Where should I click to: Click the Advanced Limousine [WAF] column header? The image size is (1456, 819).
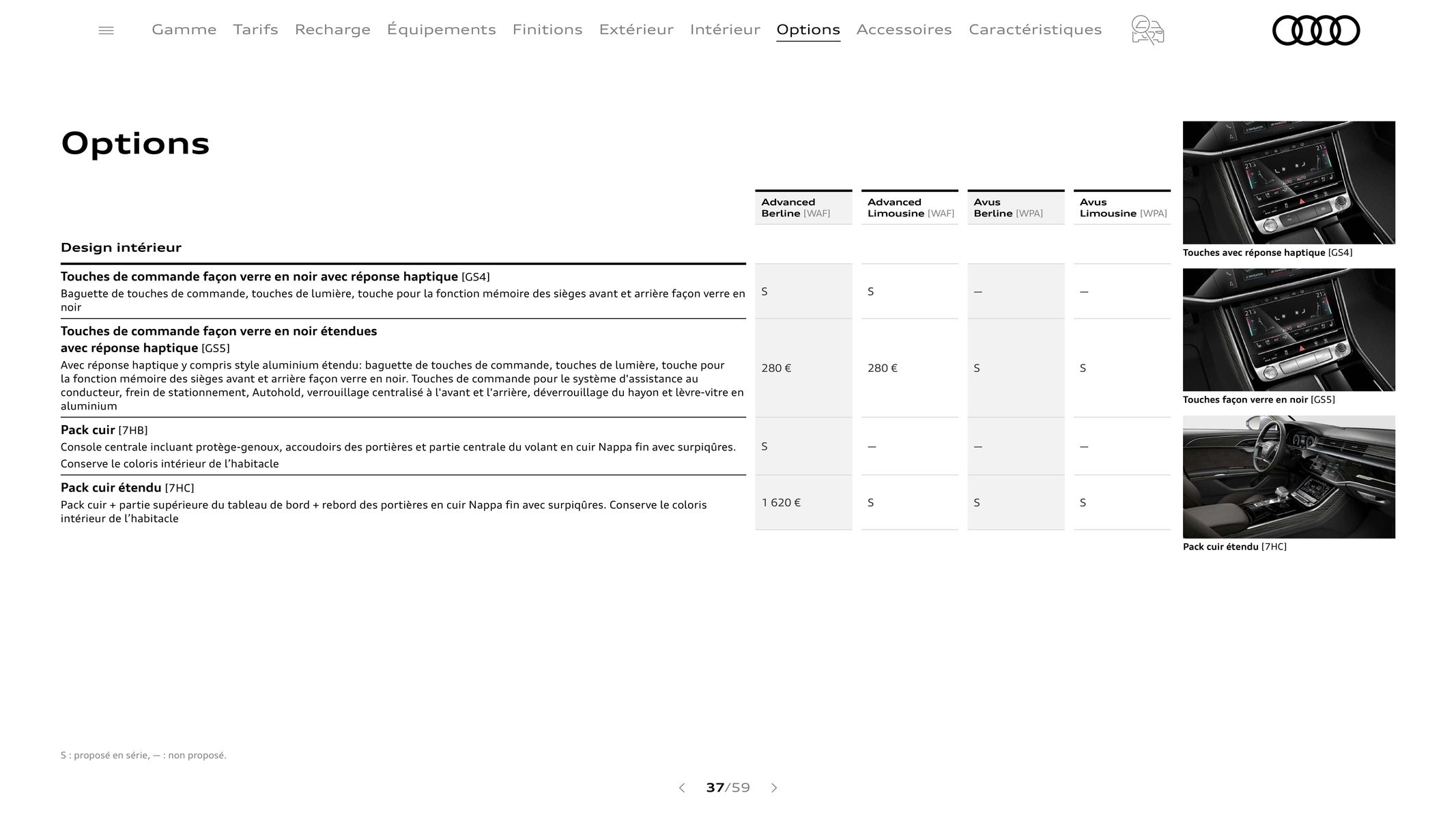910,207
